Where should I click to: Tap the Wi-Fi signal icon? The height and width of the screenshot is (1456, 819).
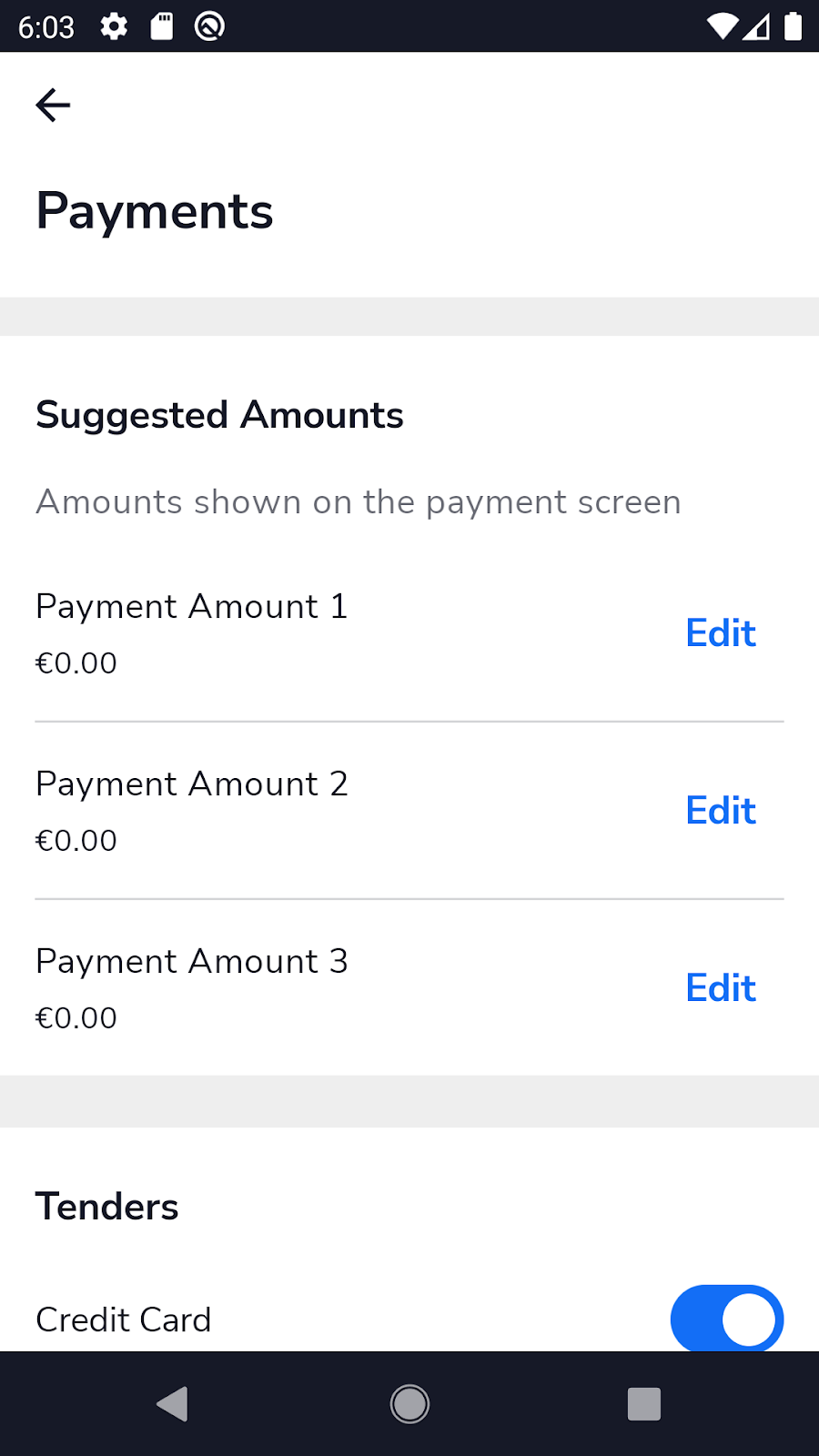click(x=723, y=26)
